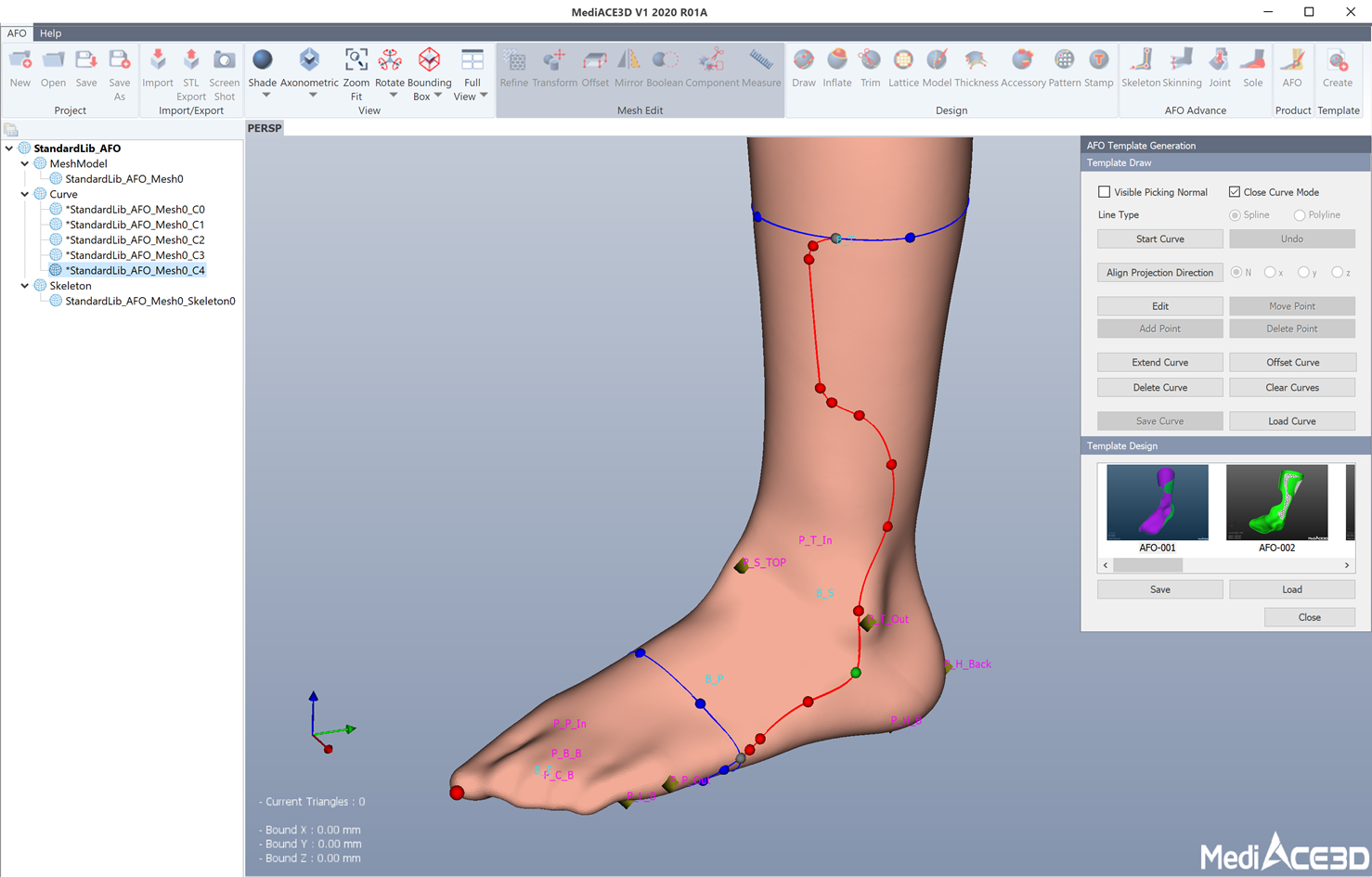The image size is (1372, 877).
Task: Open the Axonometric dropdown arrow
Action: pyautogui.click(x=313, y=95)
